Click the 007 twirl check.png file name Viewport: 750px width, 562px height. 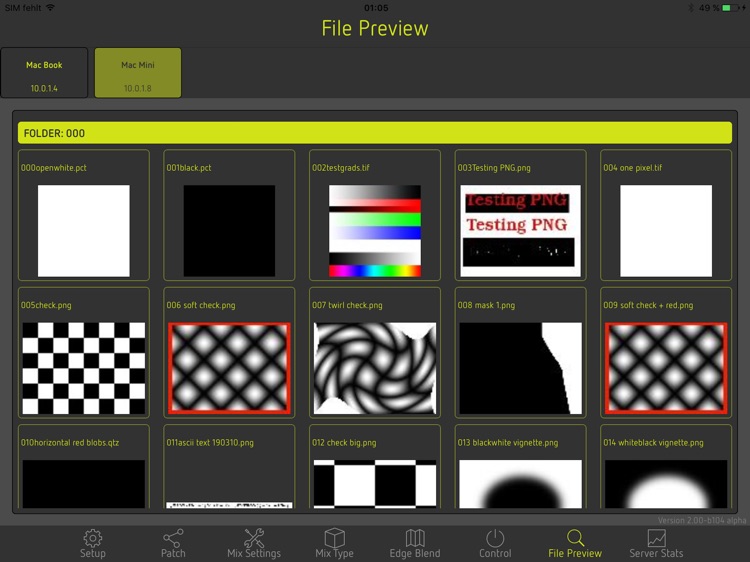347,305
